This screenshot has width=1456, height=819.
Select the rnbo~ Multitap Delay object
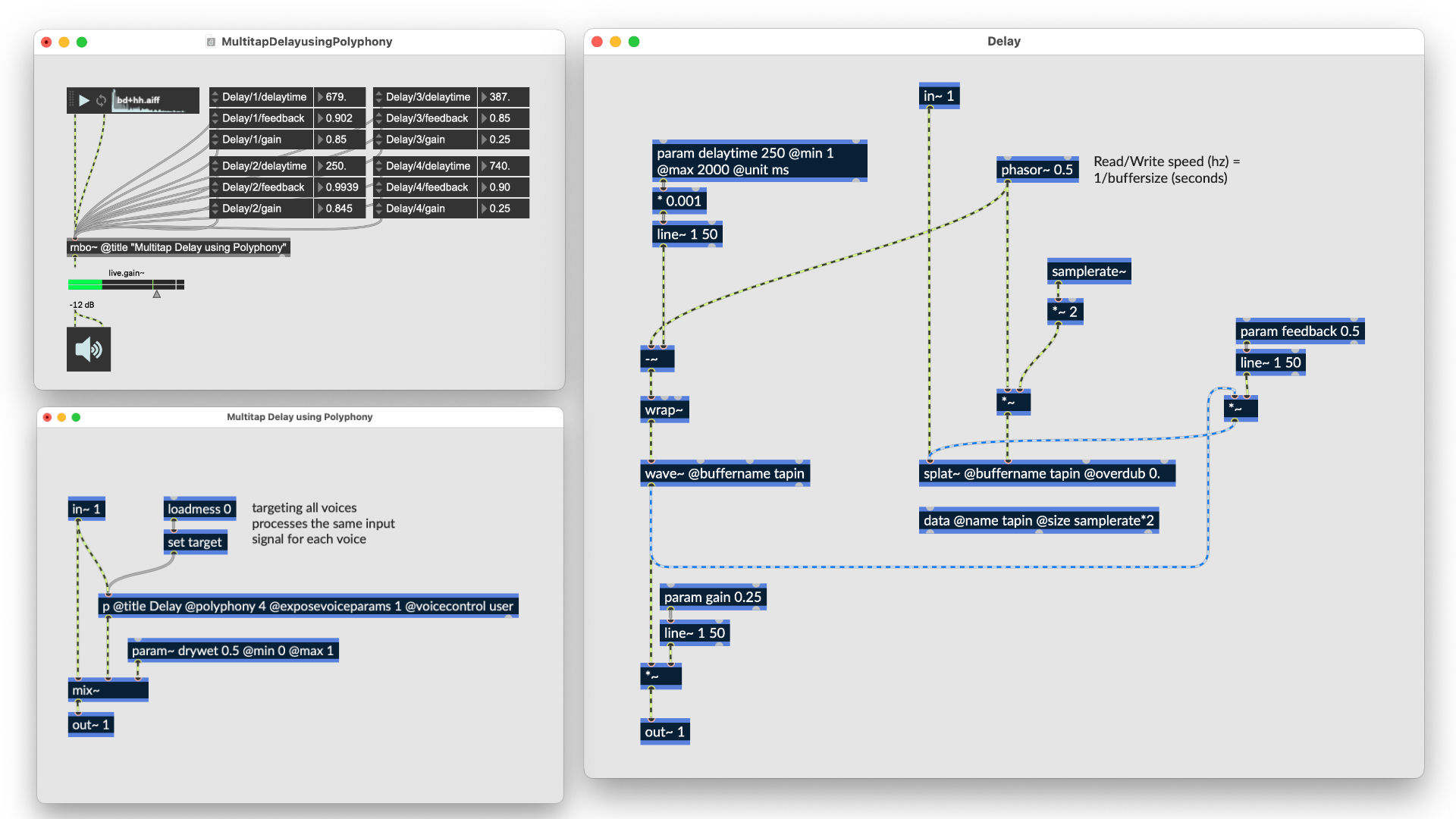(x=178, y=247)
